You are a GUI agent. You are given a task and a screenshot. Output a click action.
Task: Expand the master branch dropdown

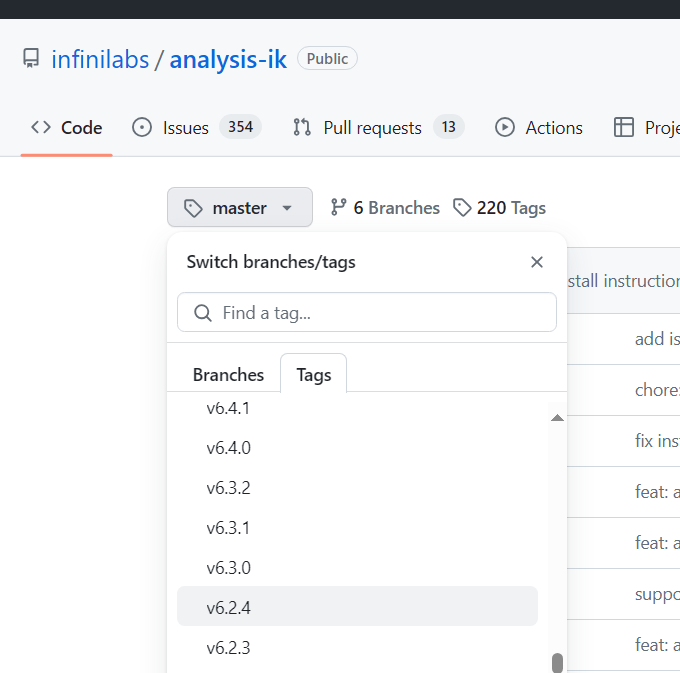point(240,208)
